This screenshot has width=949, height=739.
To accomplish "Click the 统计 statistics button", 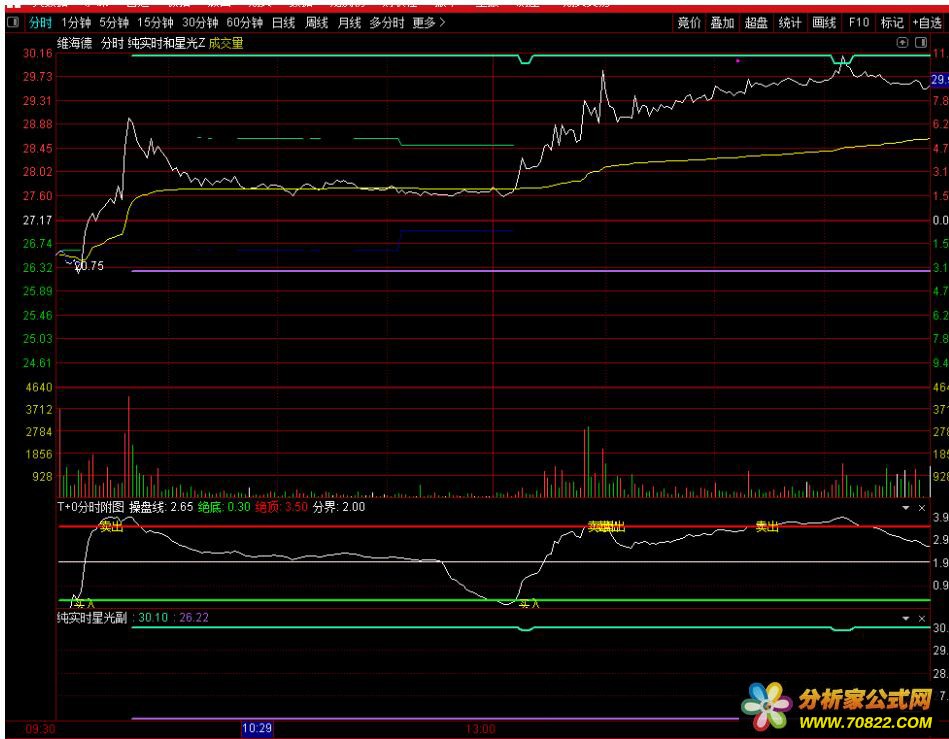I will [x=790, y=23].
